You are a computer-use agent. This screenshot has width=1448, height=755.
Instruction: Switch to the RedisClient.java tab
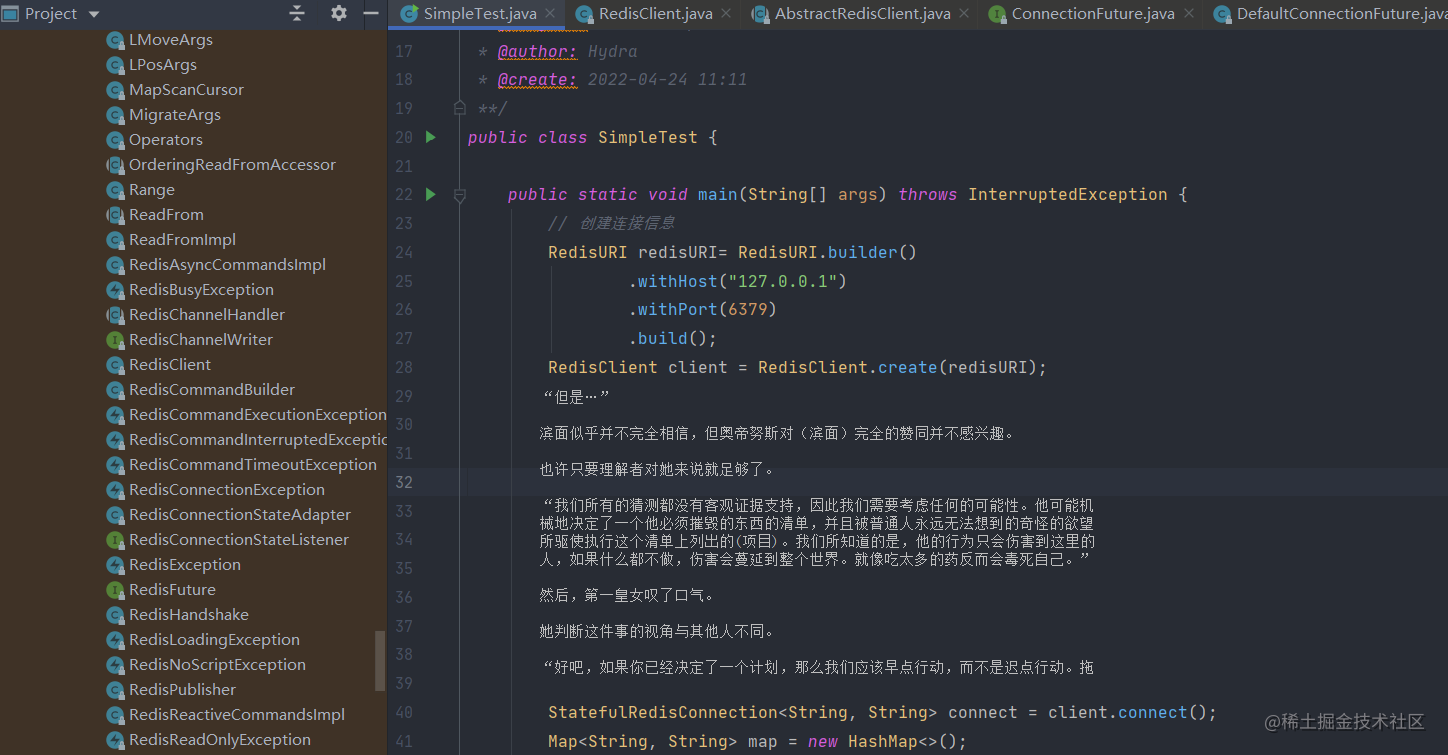click(656, 14)
